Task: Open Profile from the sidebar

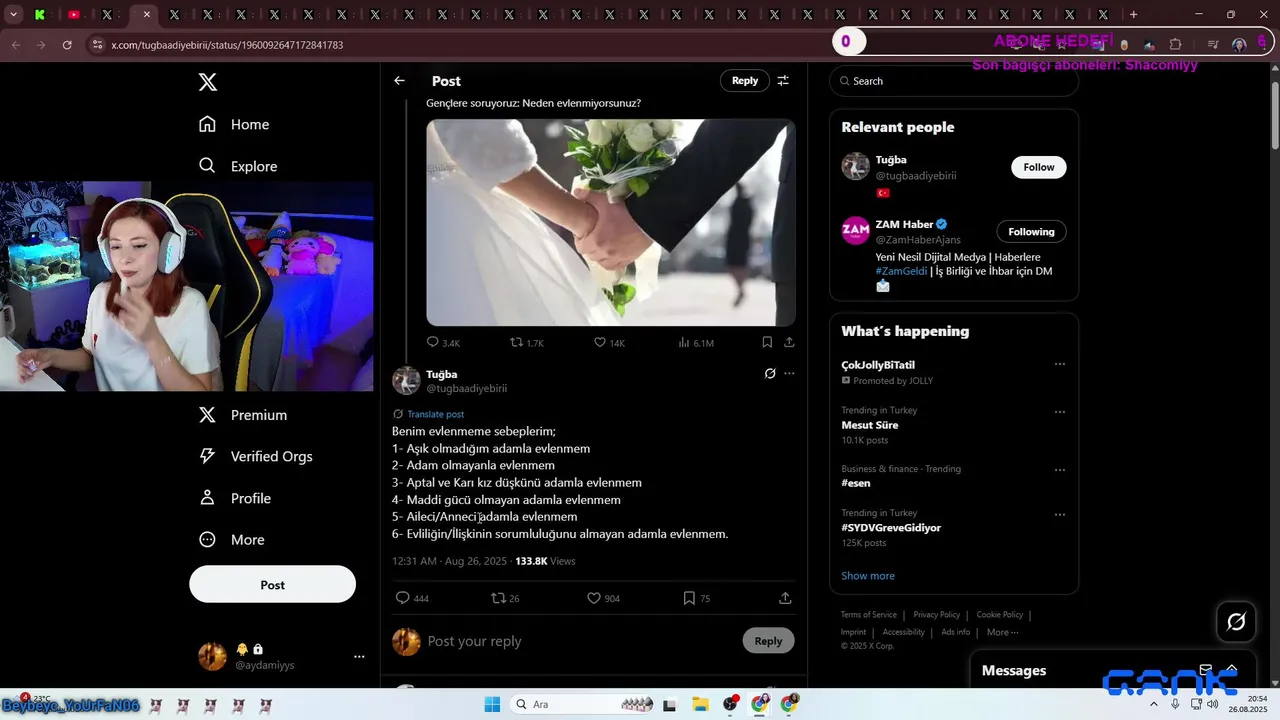Action: 235,498
